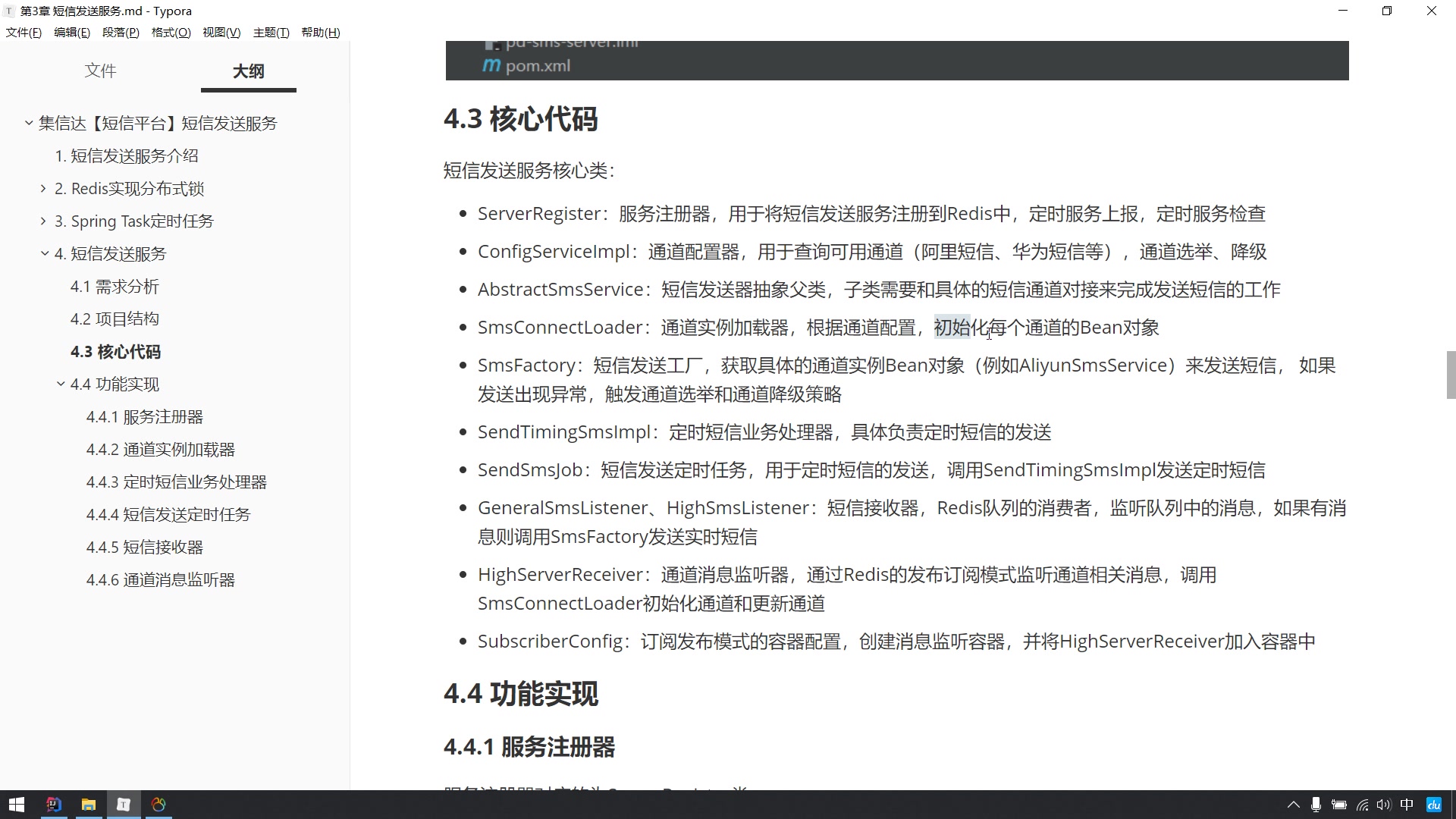Image resolution: width=1456 pixels, height=819 pixels.
Task: Click the SmsFactory bullet text
Action: [x=906, y=380]
